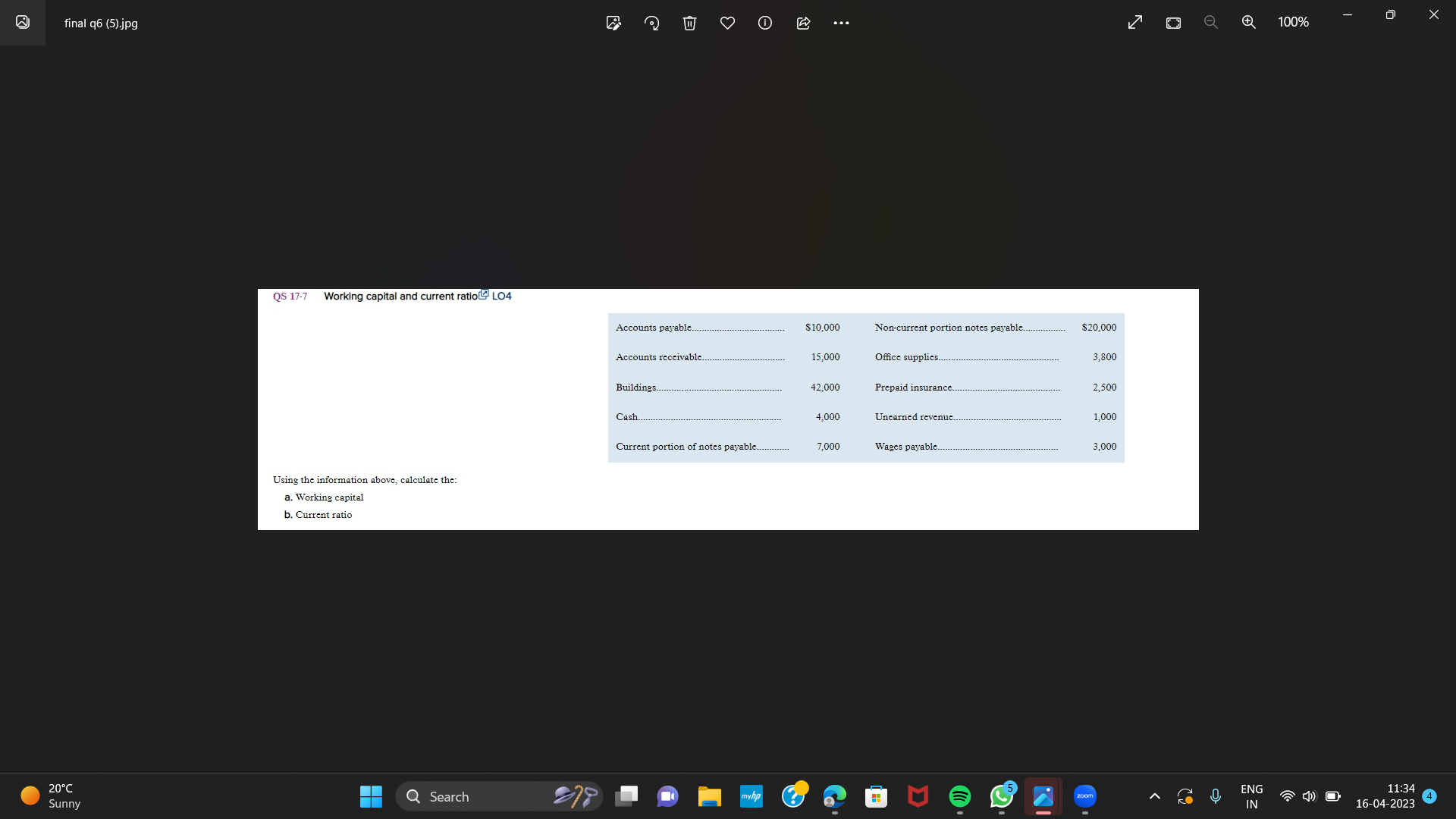This screenshot has width=1456, height=819.
Task: Expand the system tray hidden icons chevron
Action: (x=1155, y=796)
